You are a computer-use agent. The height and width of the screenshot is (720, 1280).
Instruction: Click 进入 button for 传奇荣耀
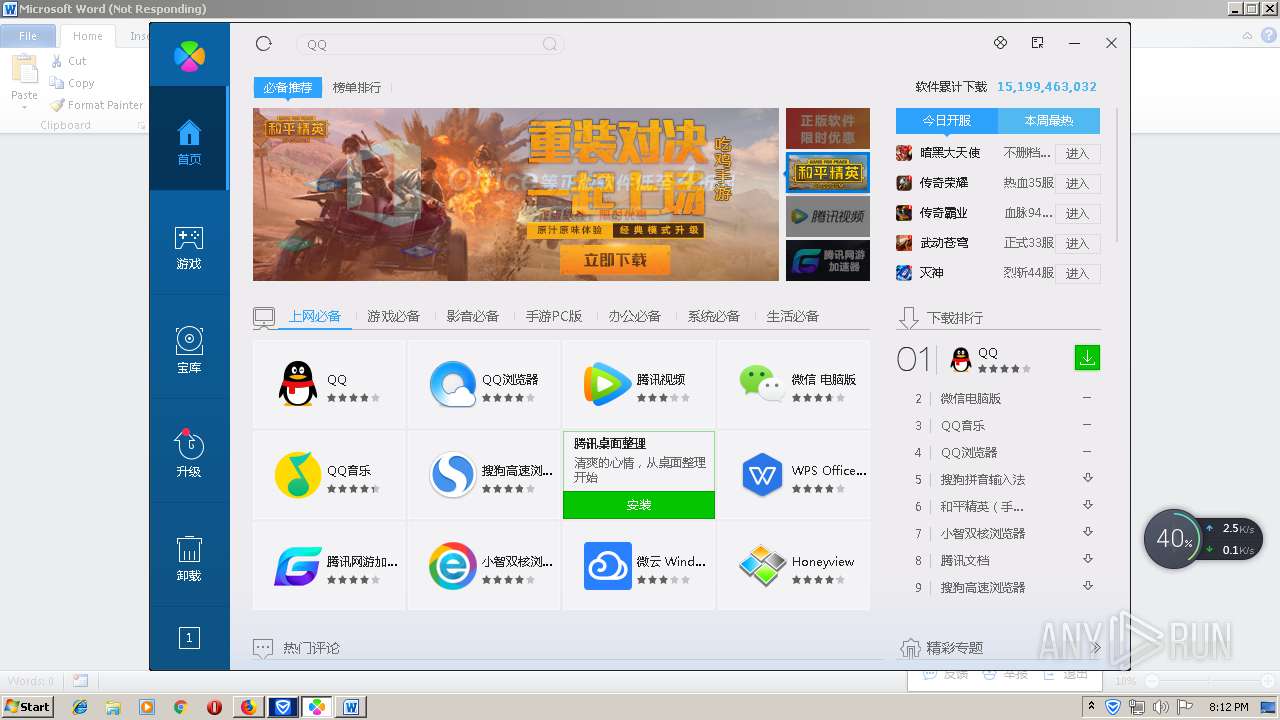tap(1077, 184)
